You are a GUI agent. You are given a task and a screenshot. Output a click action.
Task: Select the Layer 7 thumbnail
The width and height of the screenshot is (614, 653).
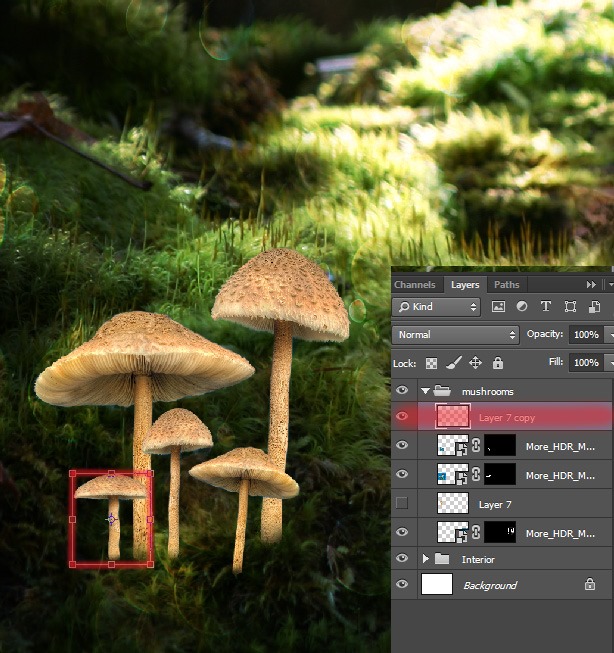click(453, 503)
